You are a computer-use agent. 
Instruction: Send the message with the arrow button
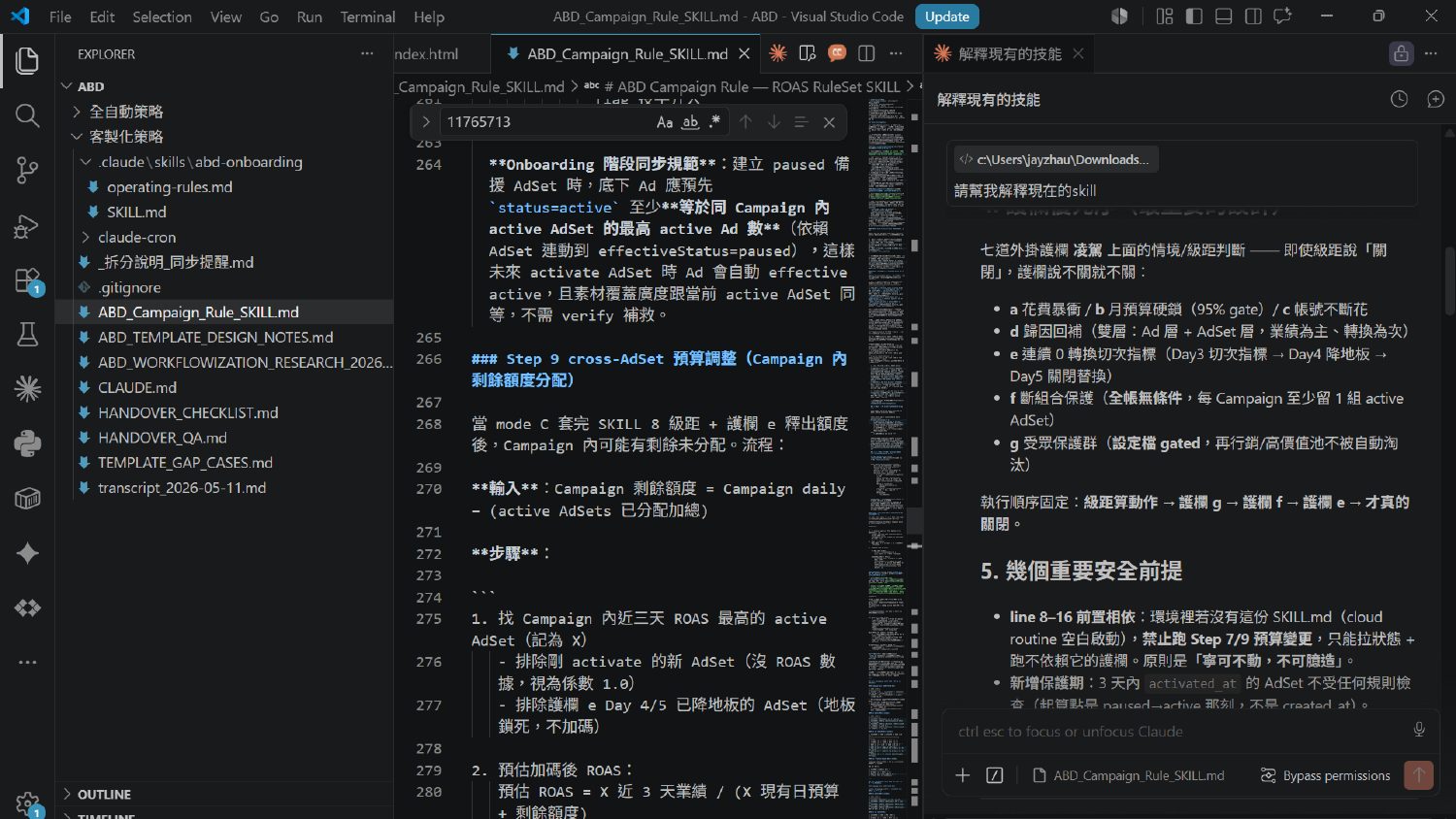pyautogui.click(x=1419, y=775)
